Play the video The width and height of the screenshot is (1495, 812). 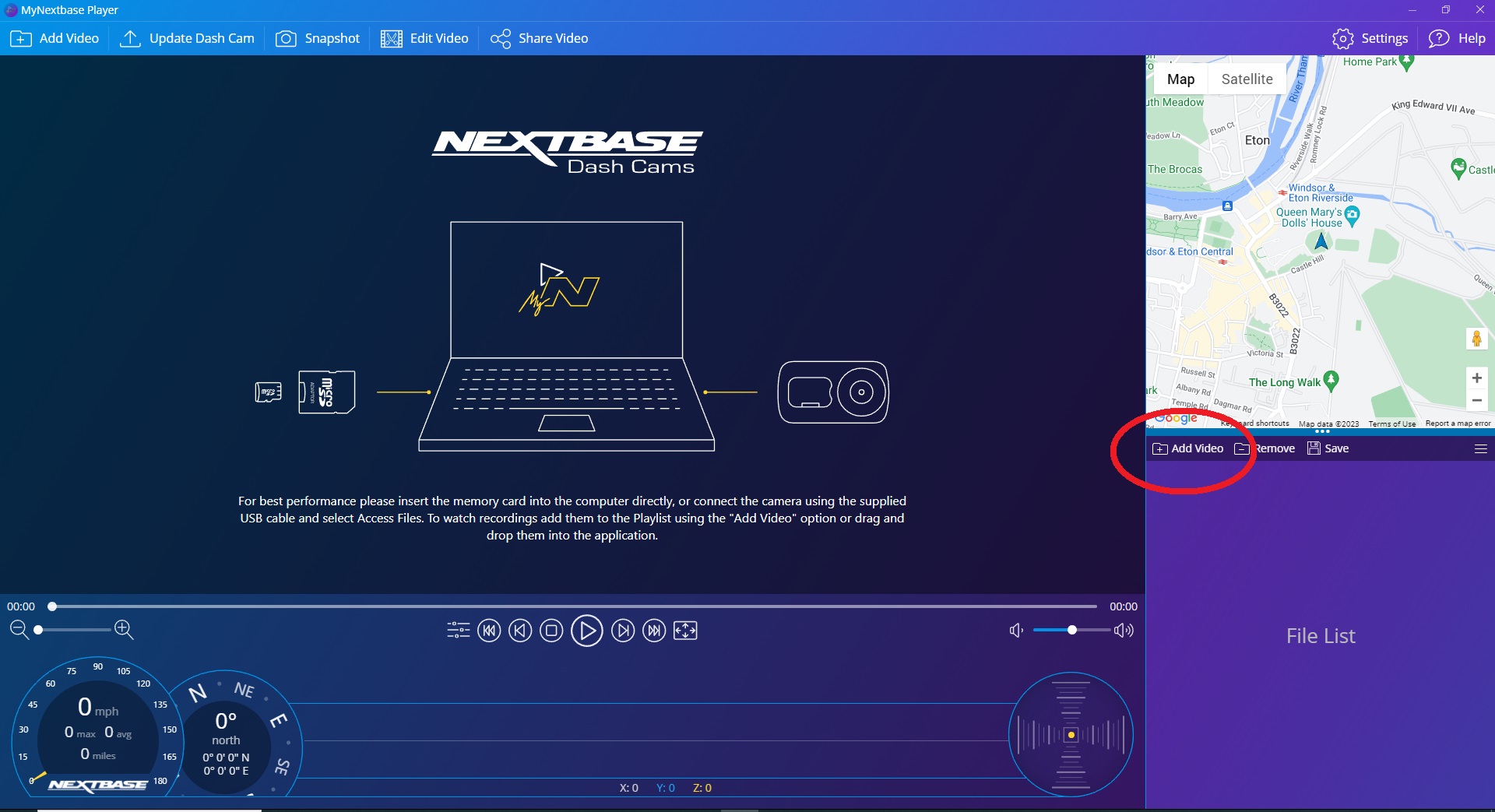pos(587,631)
